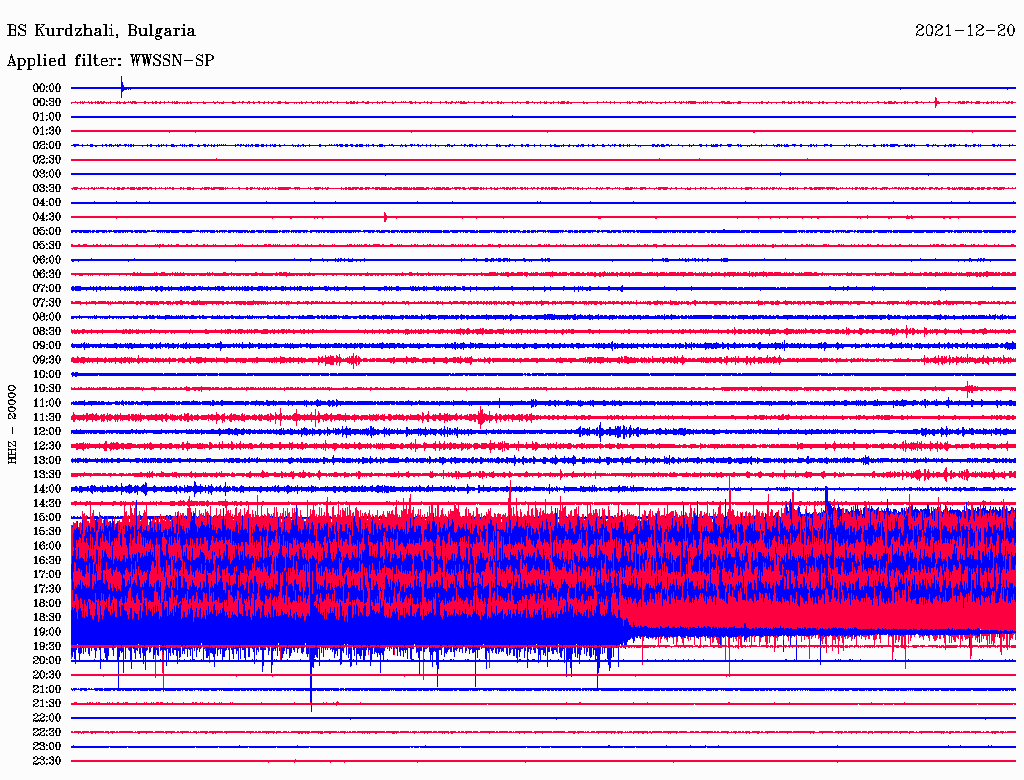Select the 19:30 time label
The image size is (1024, 780).
click(47, 647)
